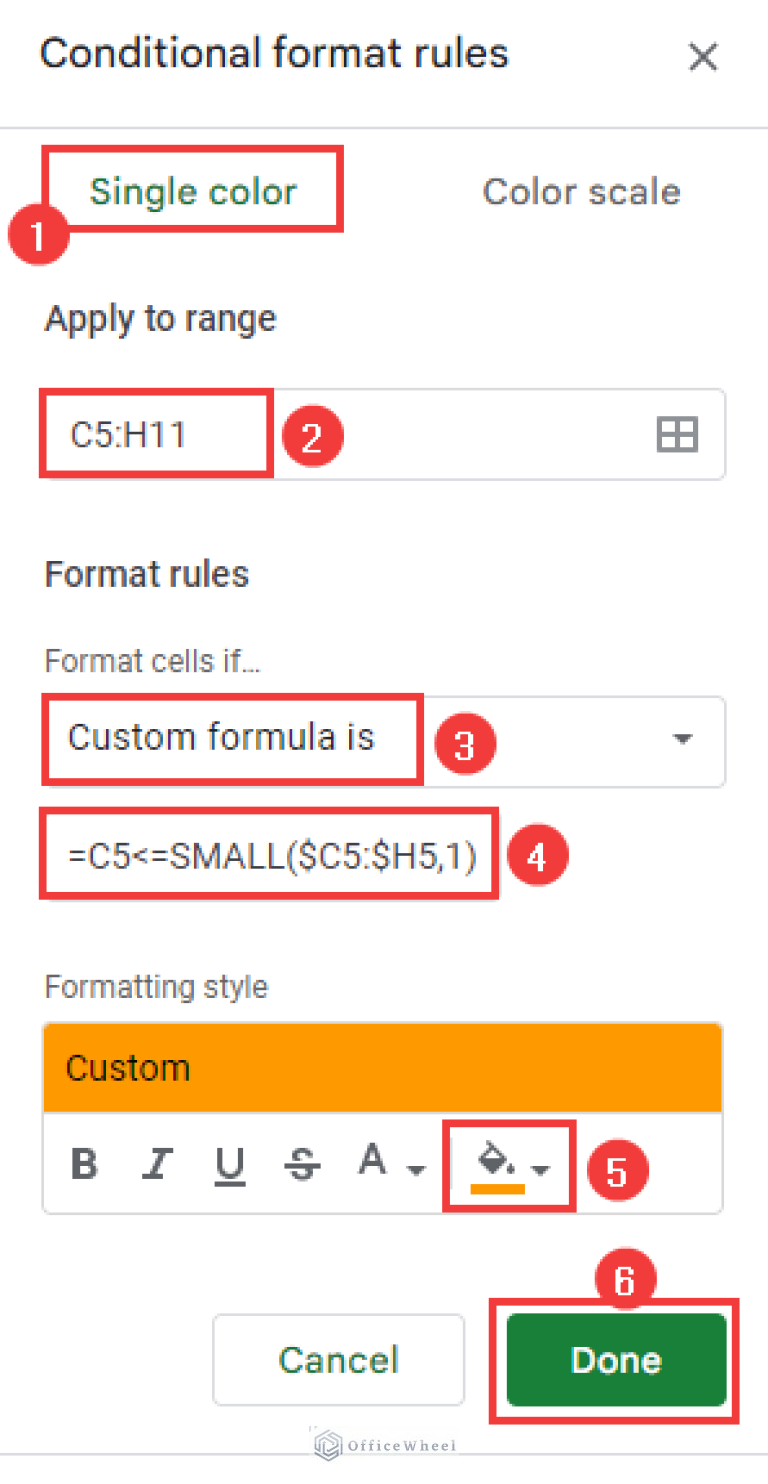Click the SMALL formula input box
768x1484 pixels.
coord(270,856)
